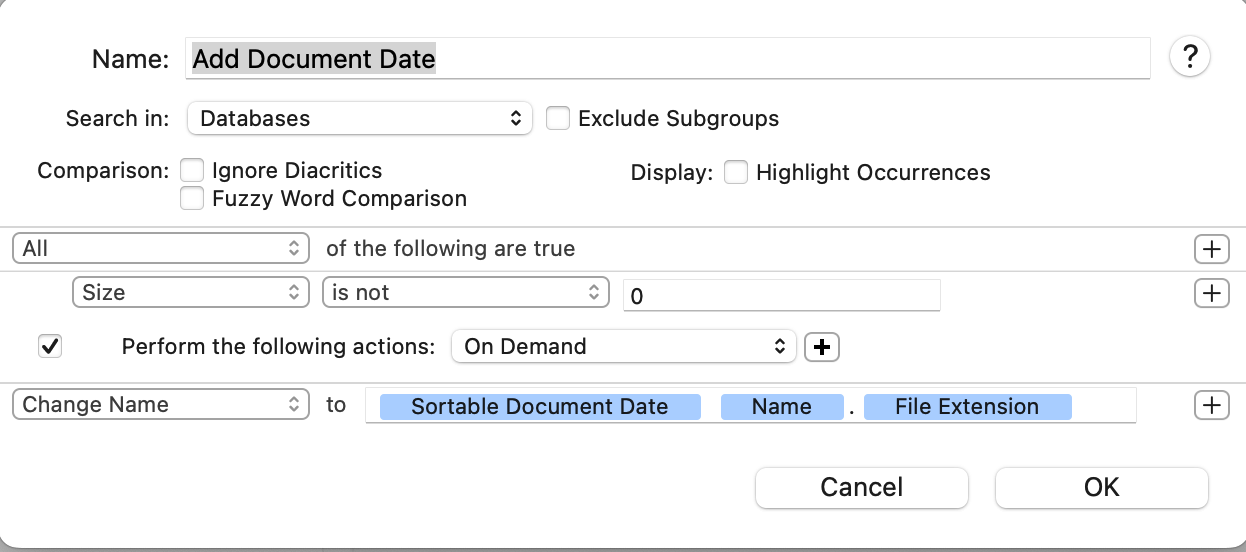Viewport: 1246px width, 552px height.
Task: Uncheck Perform the following actions
Action: click(x=49, y=347)
